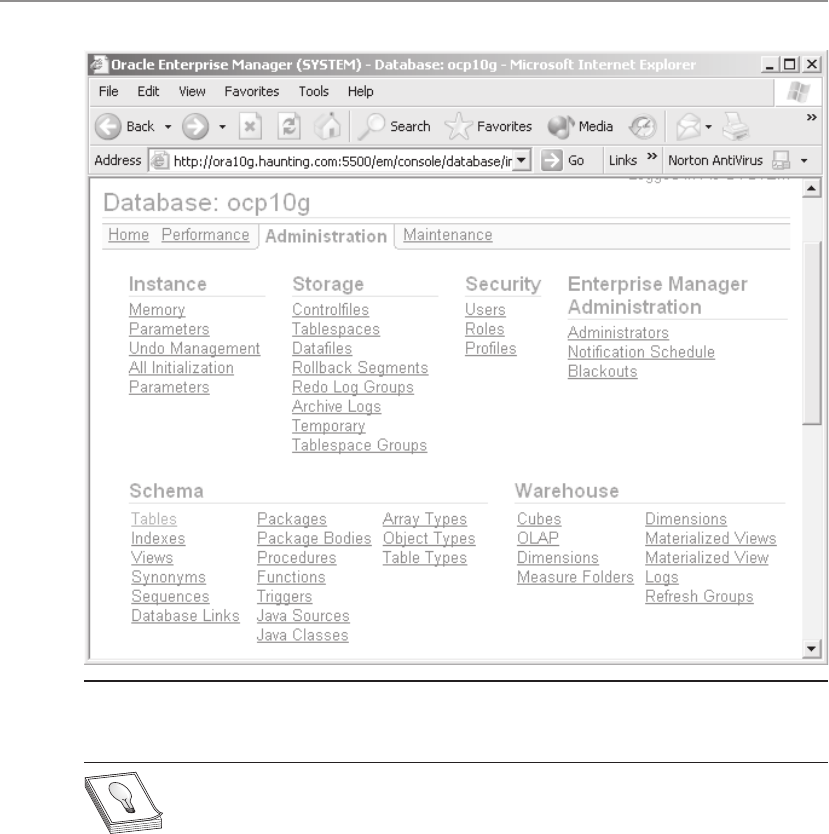
Task: Click the scrollbar up arrow
Action: click(811, 188)
